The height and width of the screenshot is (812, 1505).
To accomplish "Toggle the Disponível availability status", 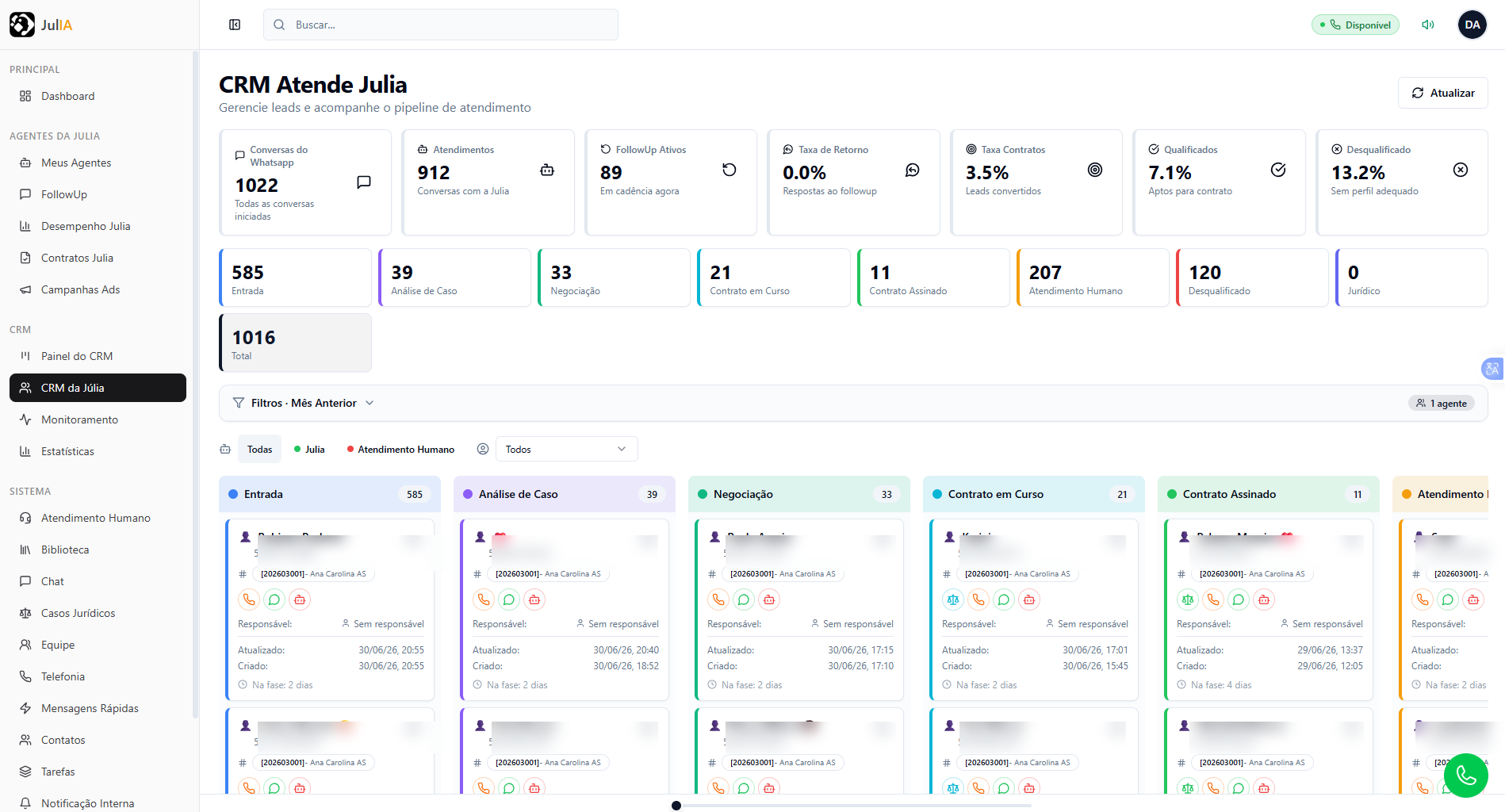I will click(x=1355, y=25).
